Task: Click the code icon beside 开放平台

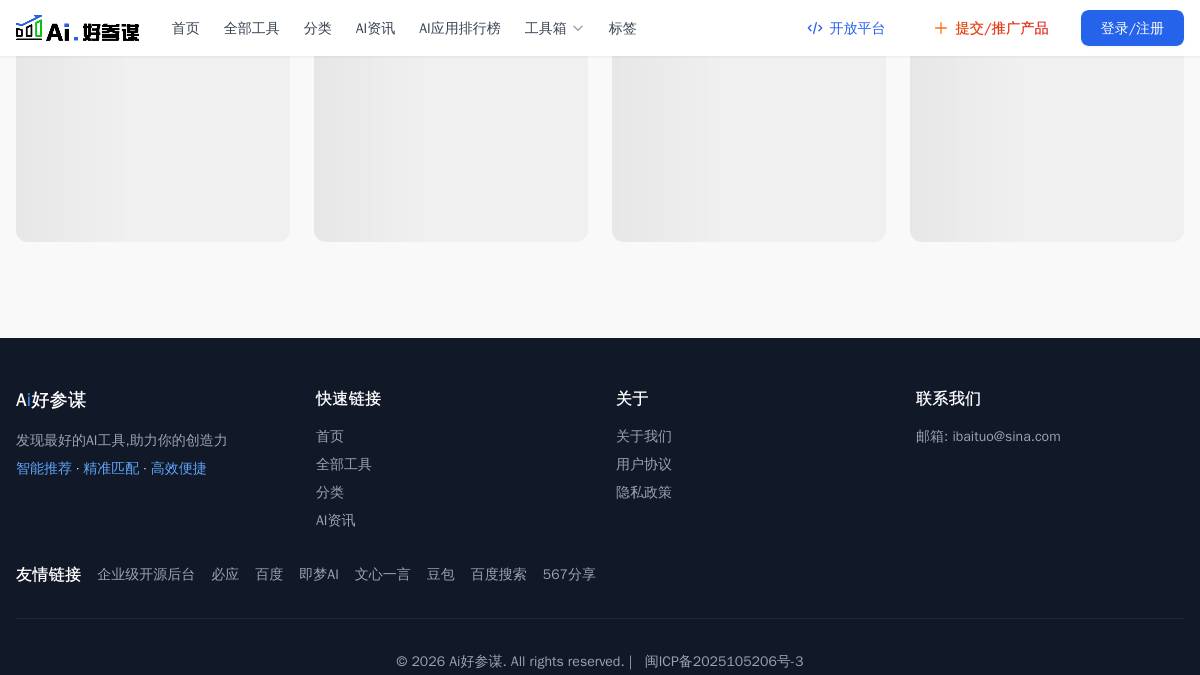Action: point(815,28)
